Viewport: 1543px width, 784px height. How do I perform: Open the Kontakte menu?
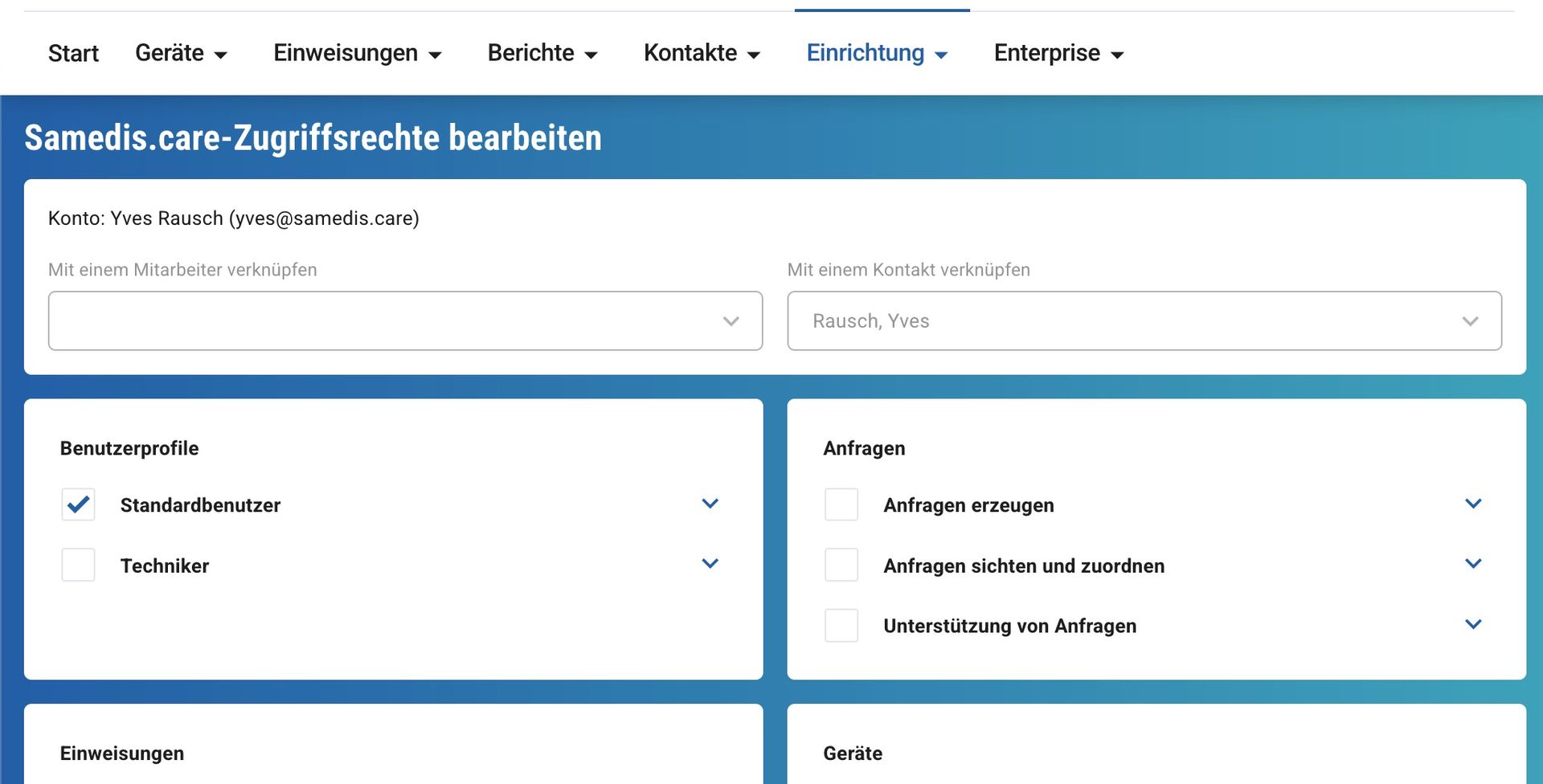pos(702,53)
